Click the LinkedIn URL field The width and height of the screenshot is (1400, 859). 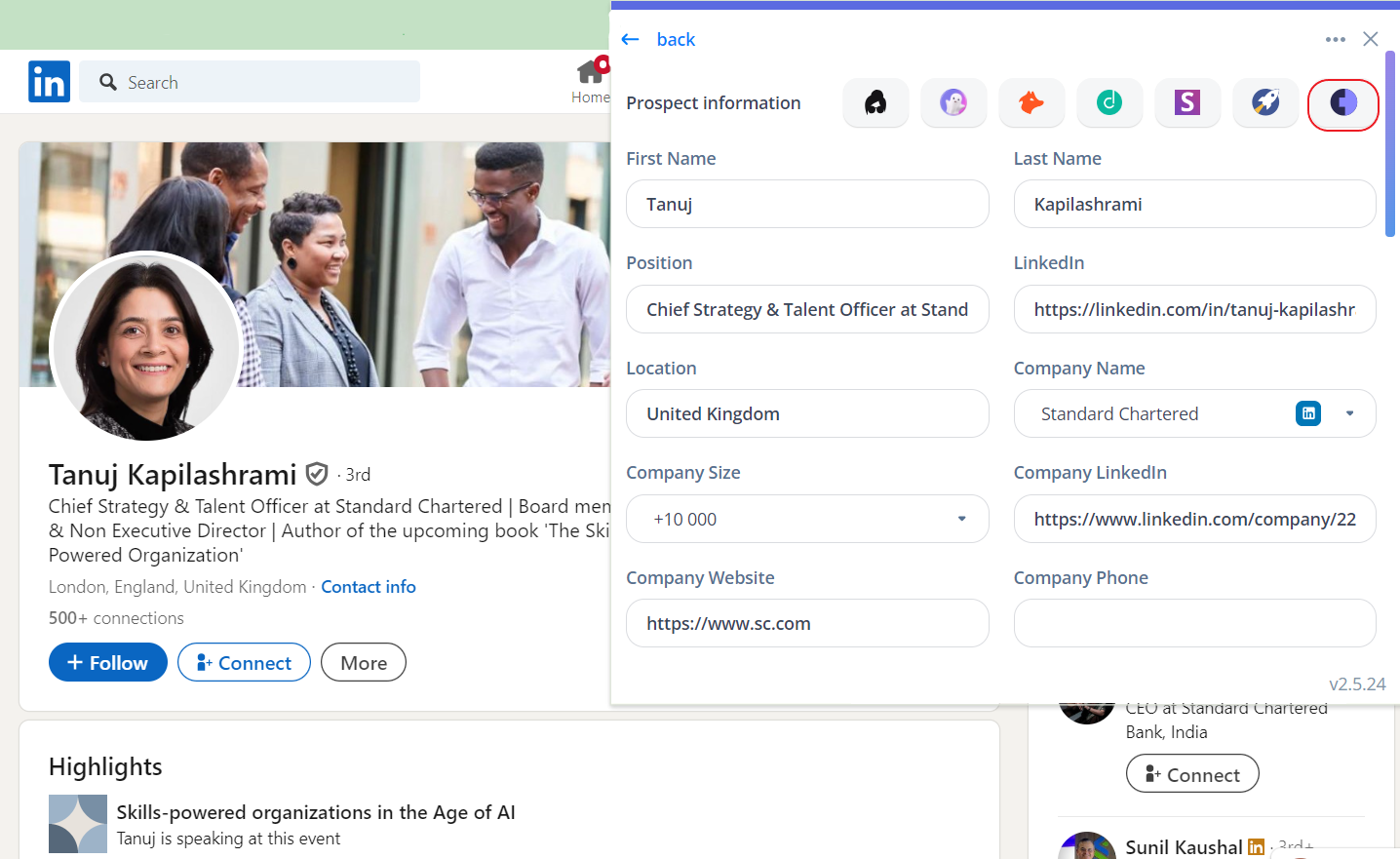(1194, 309)
